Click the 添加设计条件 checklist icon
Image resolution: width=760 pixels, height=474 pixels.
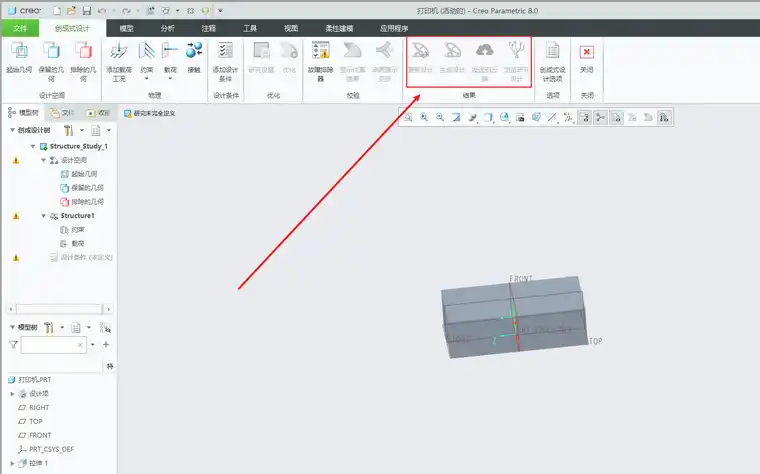click(x=225, y=50)
